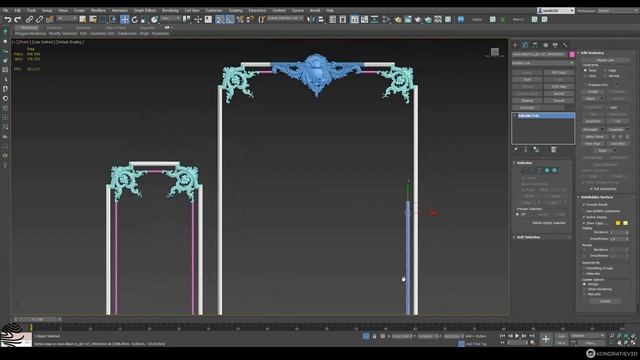Open the Modifier List dropdown

click(x=543, y=63)
